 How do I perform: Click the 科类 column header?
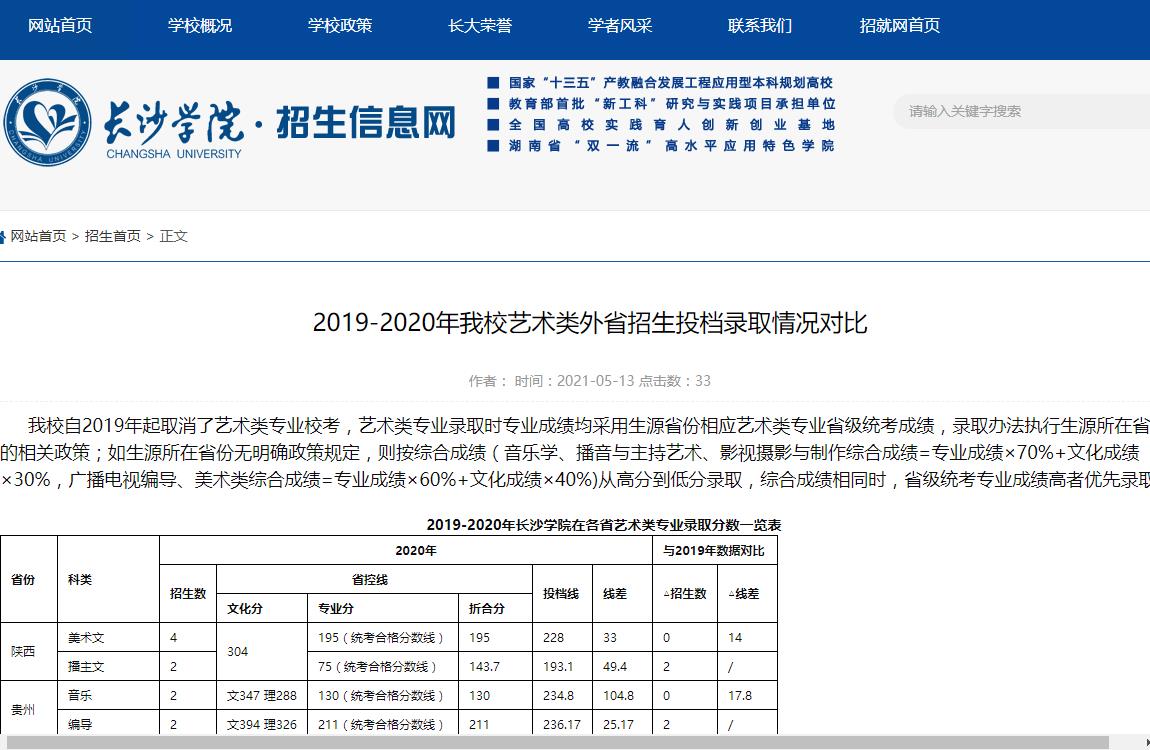click(109, 579)
